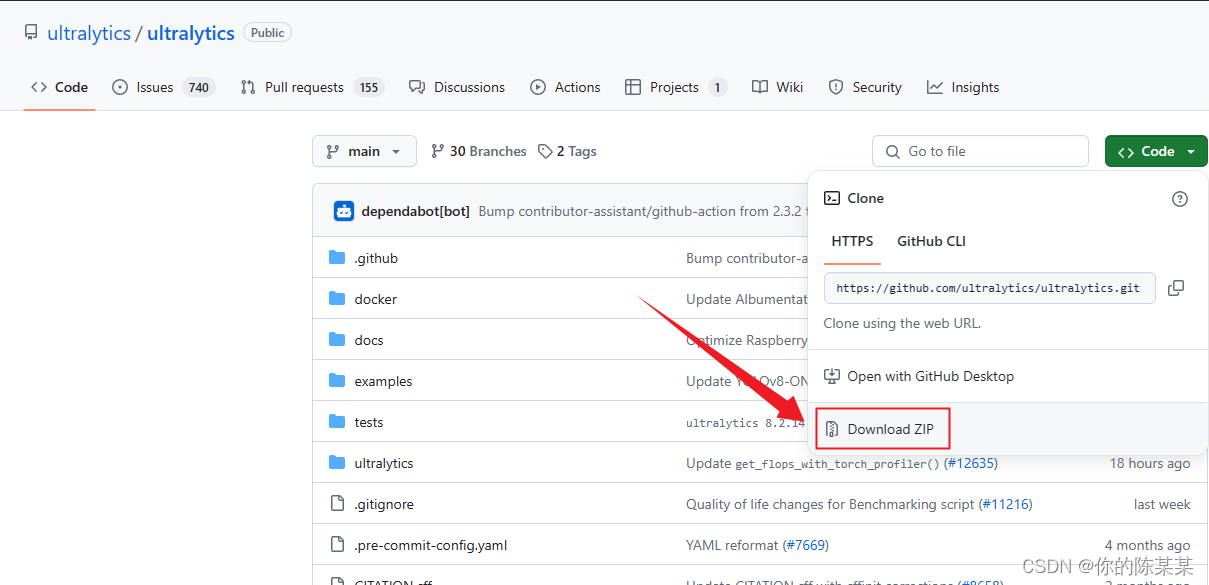
Task: Click the Security shield icon
Action: click(x=836, y=87)
